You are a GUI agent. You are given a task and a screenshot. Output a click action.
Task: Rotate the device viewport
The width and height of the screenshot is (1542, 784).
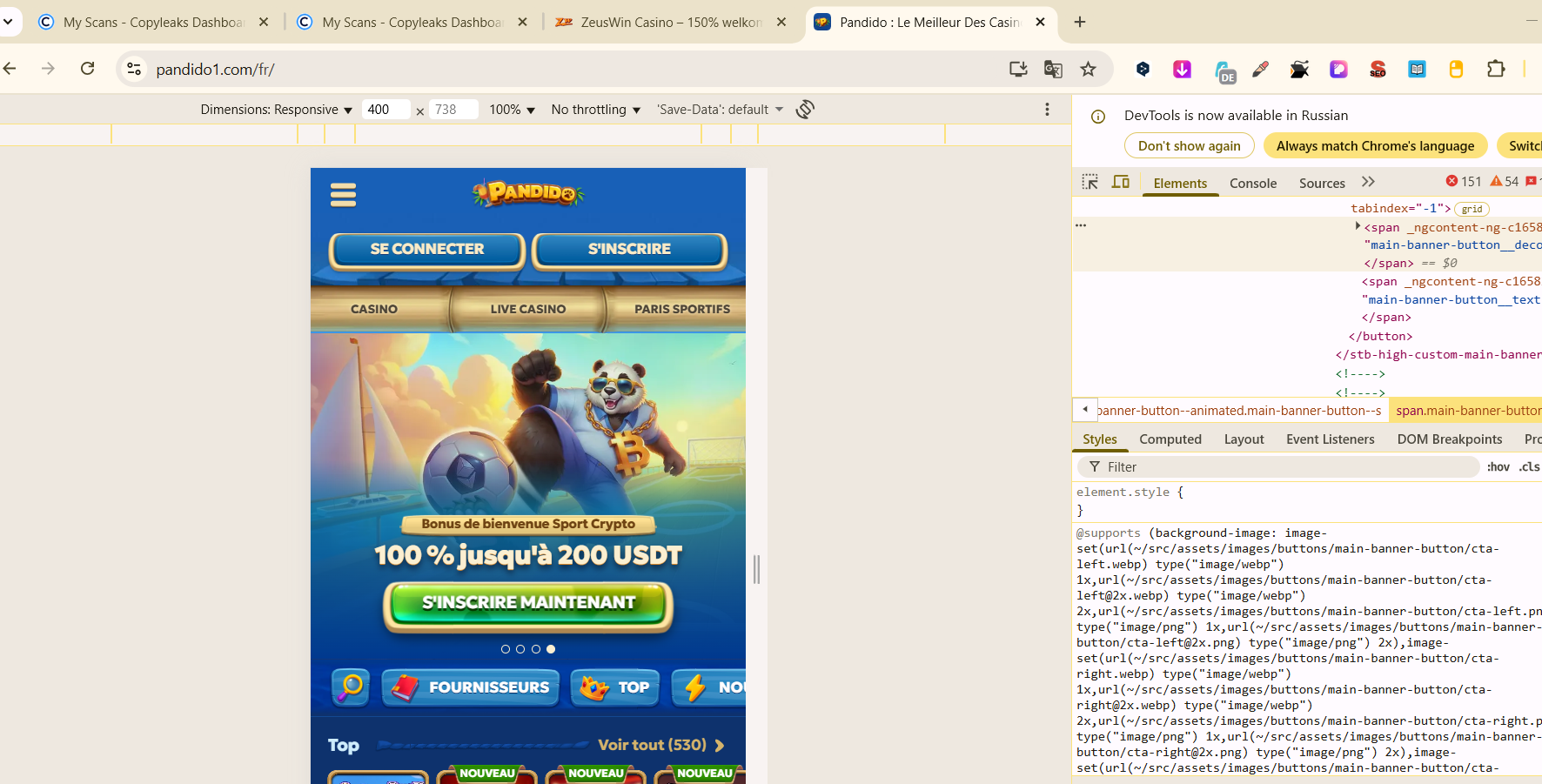pyautogui.click(x=805, y=110)
